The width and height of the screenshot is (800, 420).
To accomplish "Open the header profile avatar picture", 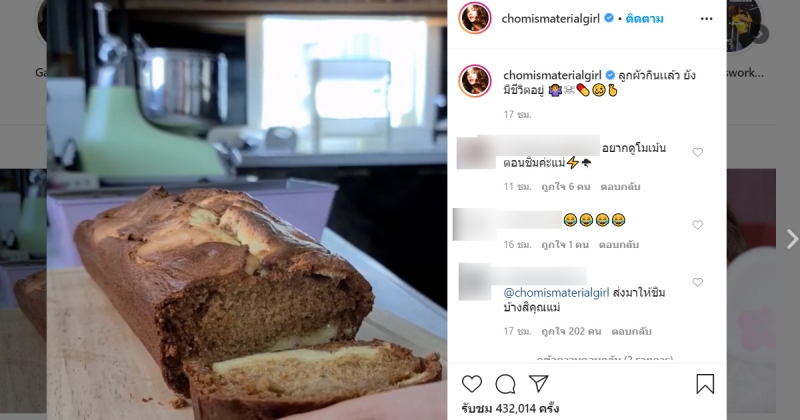I will point(474,18).
